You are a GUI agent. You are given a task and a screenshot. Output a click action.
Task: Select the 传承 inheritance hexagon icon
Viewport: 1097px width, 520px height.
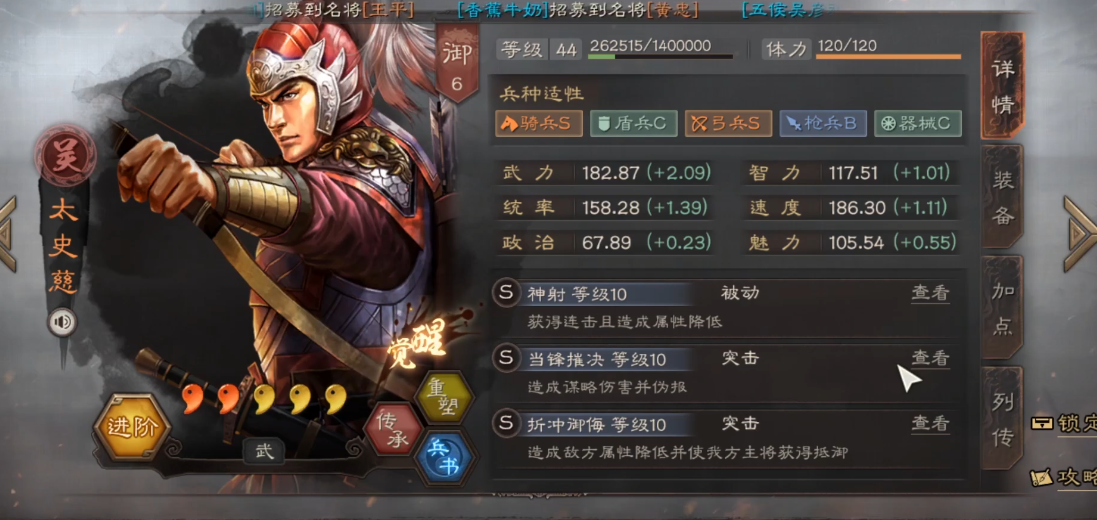click(393, 428)
